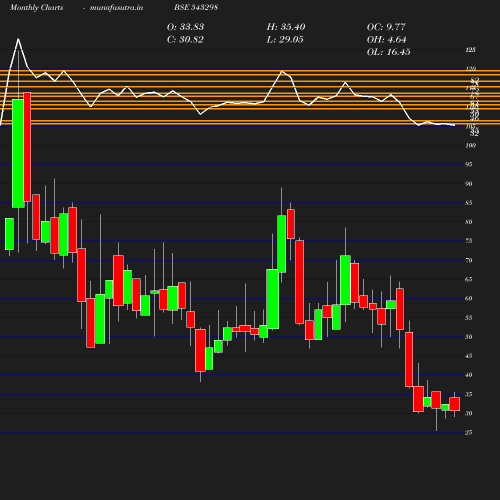
Task: Select the low value 'L: 29.05'
Action: 285,40
